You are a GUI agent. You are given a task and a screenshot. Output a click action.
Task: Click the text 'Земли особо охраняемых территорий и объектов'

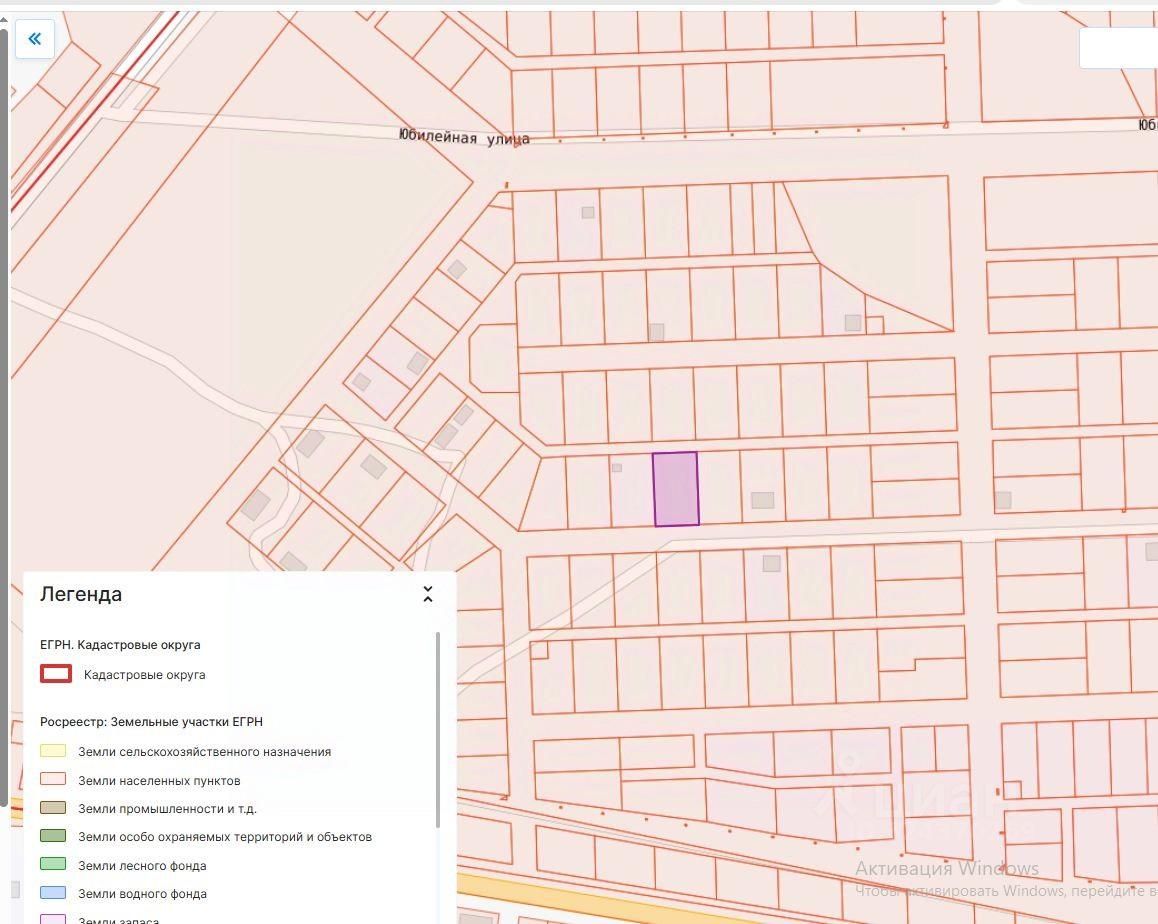point(225,837)
